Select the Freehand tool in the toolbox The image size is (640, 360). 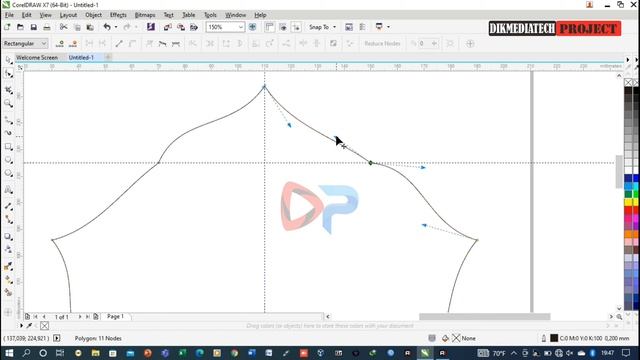(x=9, y=120)
